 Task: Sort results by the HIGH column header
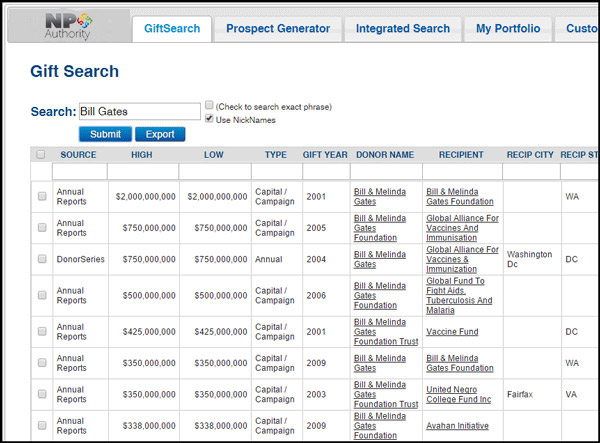(142, 155)
